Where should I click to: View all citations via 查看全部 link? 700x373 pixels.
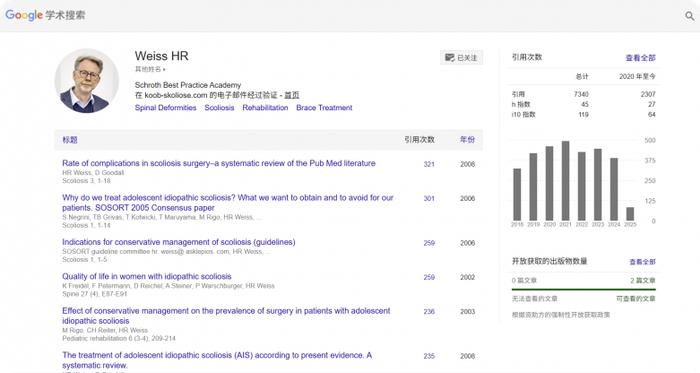pyautogui.click(x=641, y=58)
